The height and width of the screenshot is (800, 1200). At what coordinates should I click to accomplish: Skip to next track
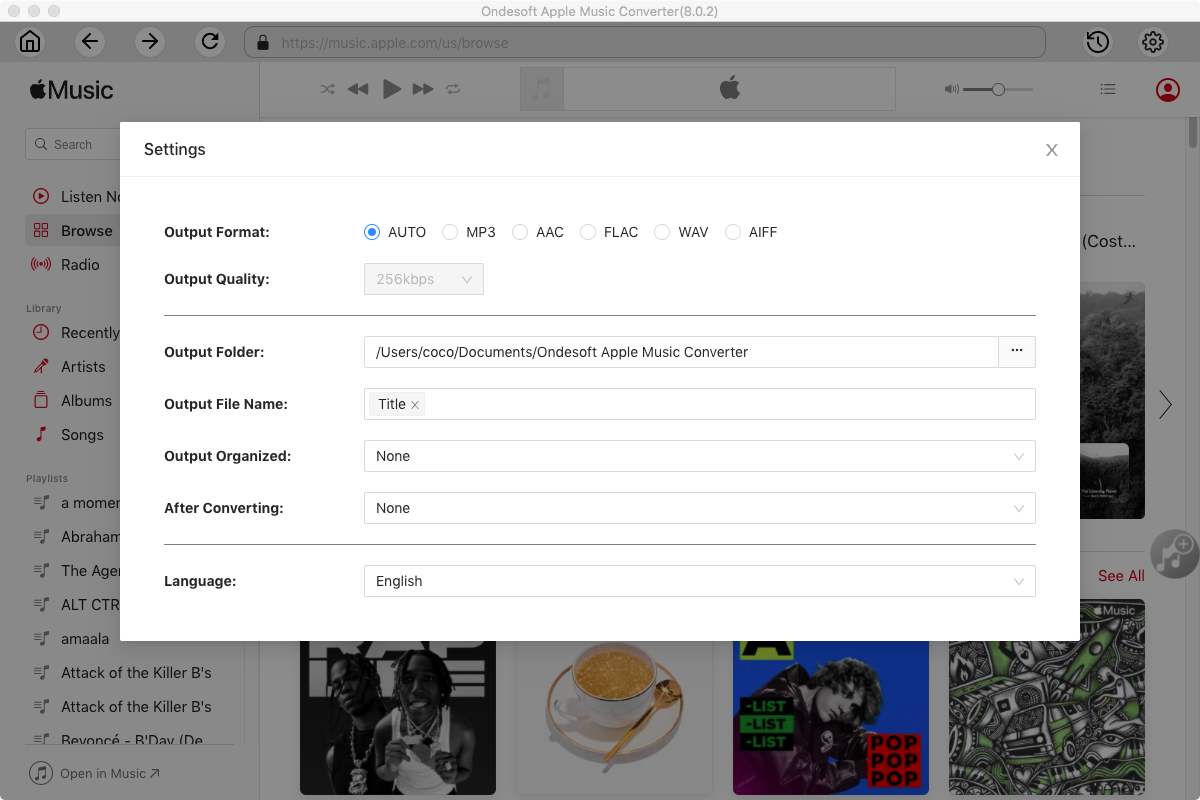pos(423,89)
